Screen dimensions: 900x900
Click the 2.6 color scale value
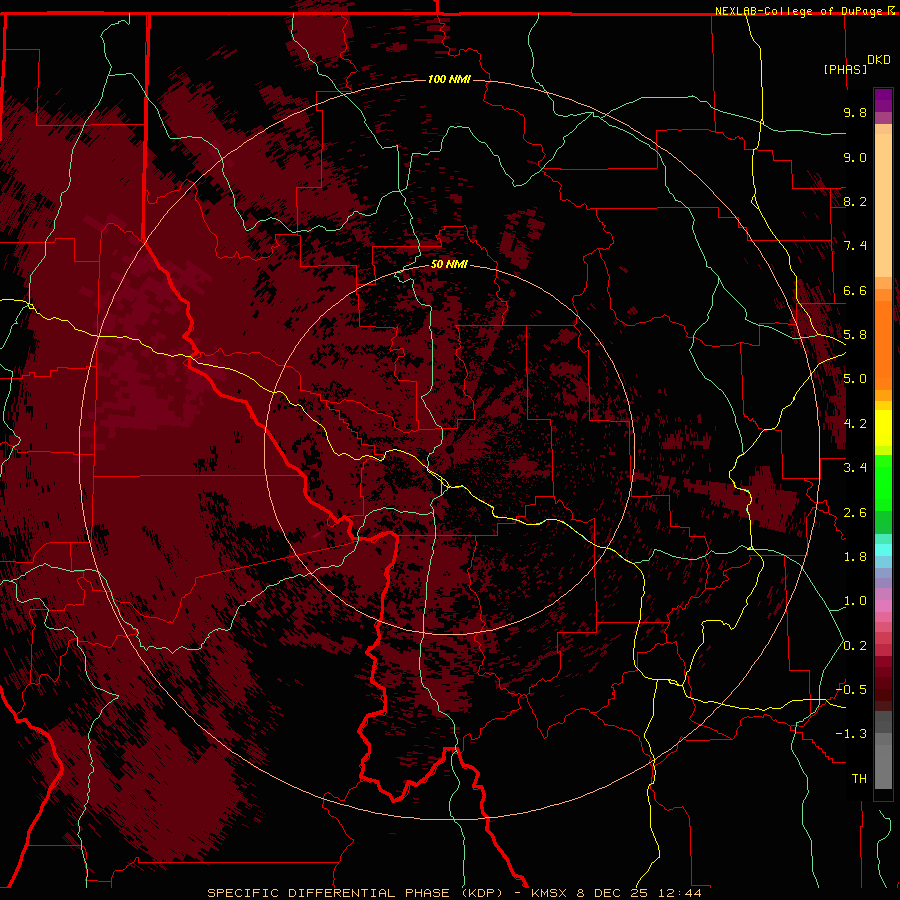click(x=855, y=512)
